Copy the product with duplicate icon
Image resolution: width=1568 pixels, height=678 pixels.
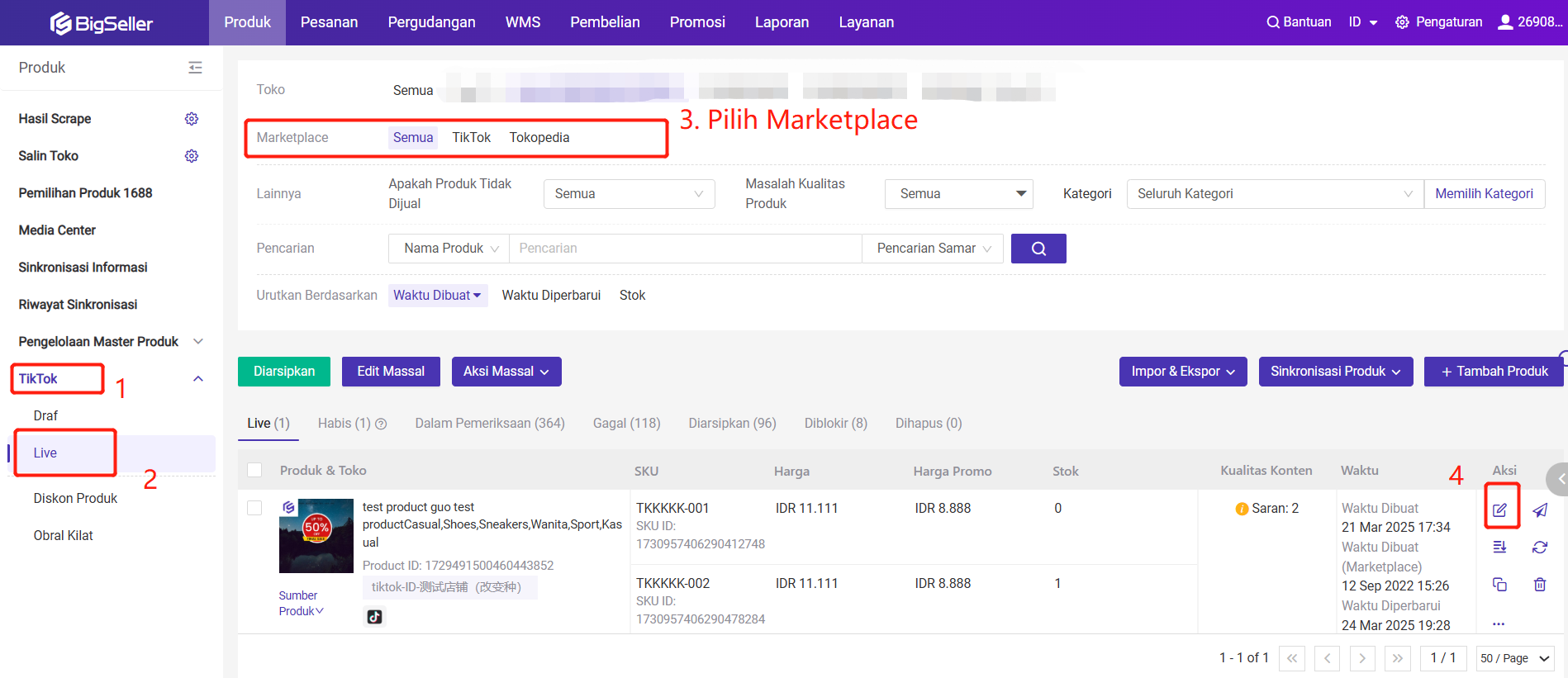pos(1500,585)
